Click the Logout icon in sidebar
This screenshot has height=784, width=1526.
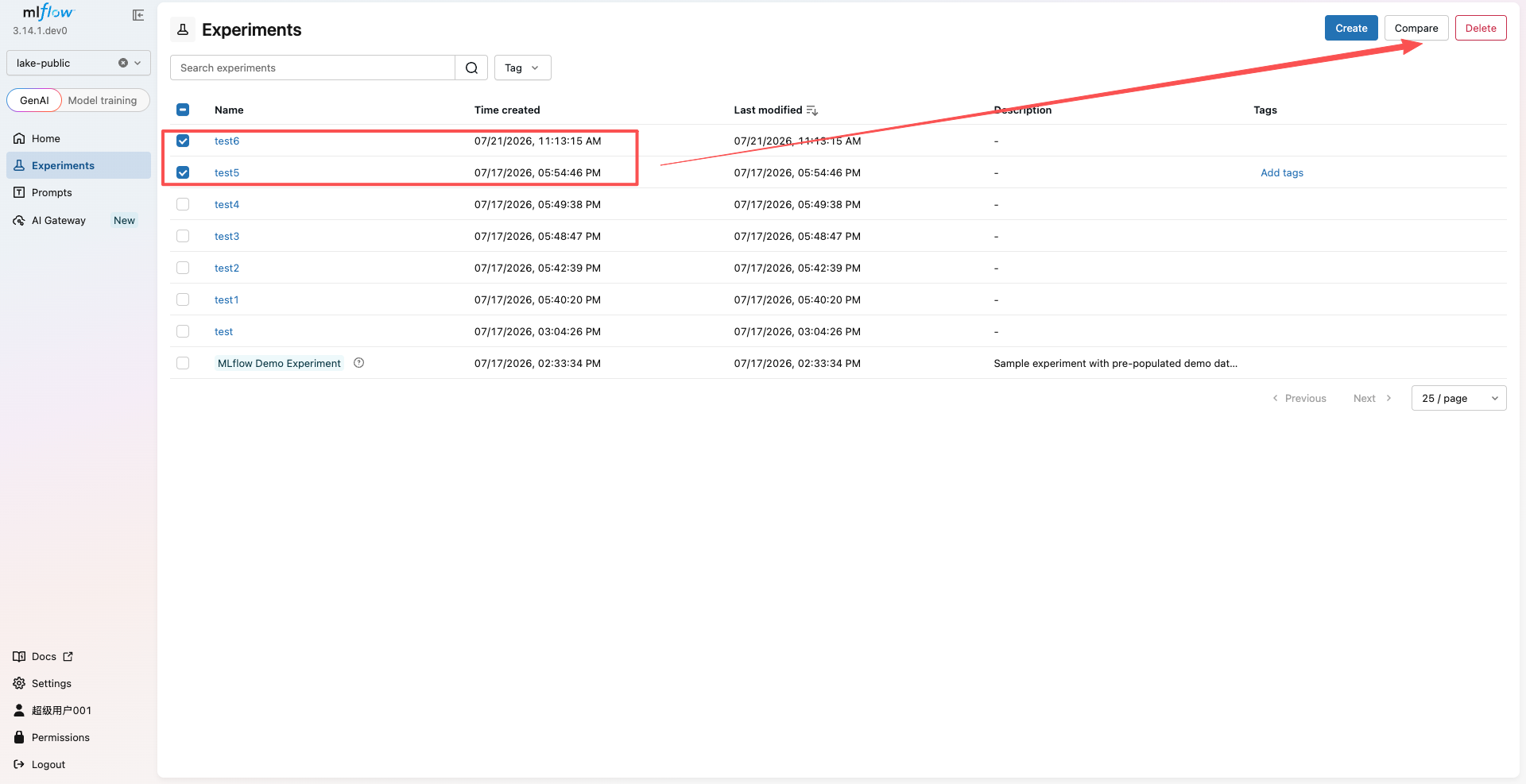tap(19, 764)
